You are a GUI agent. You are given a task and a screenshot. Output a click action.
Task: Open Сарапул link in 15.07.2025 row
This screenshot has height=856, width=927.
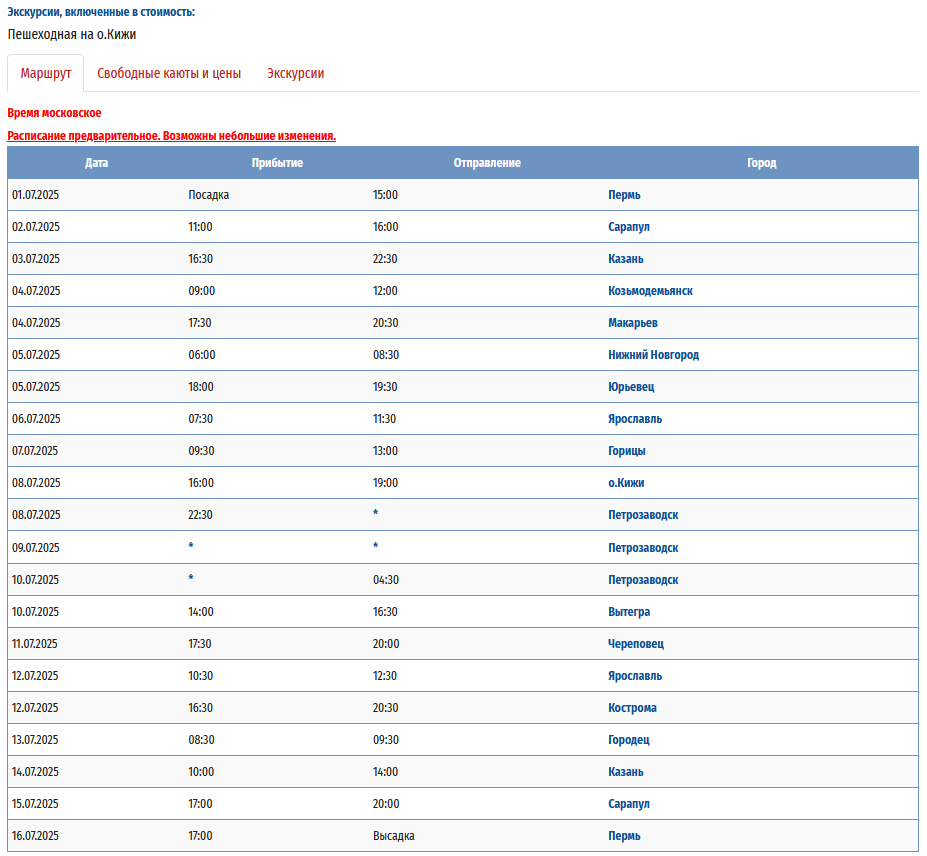click(629, 804)
